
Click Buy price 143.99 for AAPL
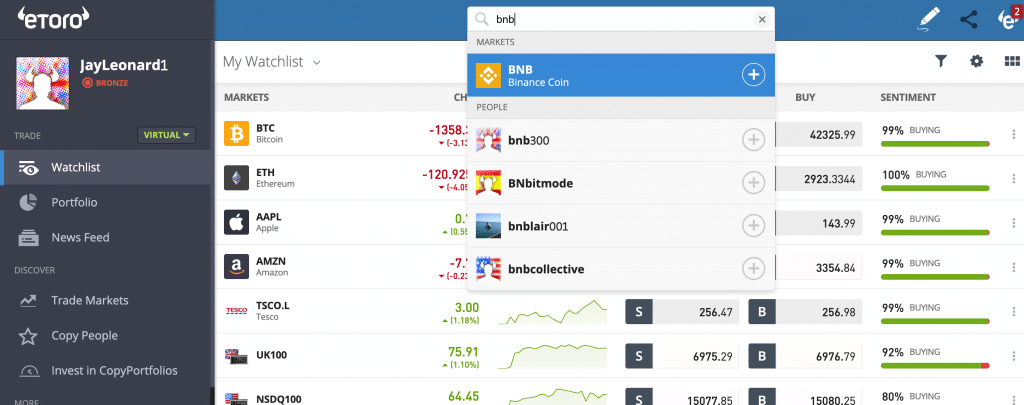[819, 223]
